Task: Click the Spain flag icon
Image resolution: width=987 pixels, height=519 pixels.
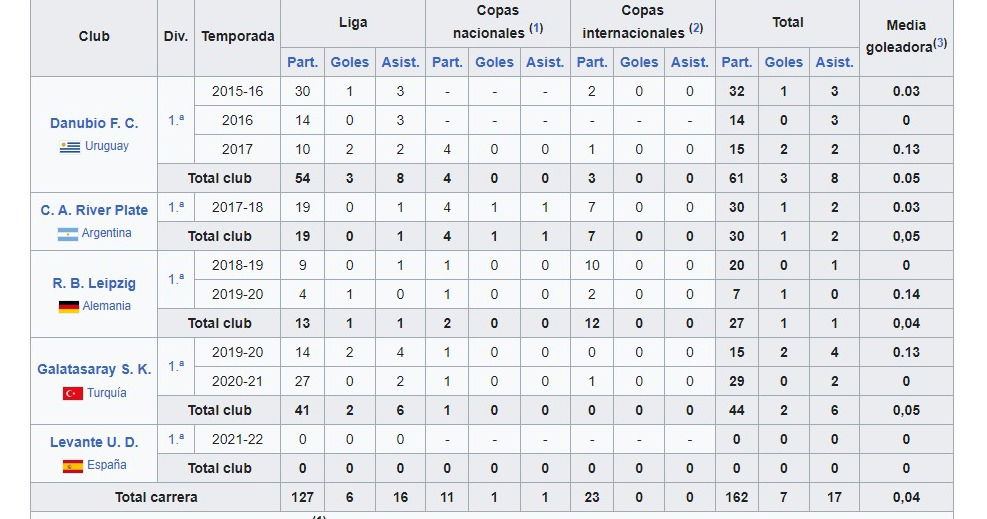Action: [72, 466]
